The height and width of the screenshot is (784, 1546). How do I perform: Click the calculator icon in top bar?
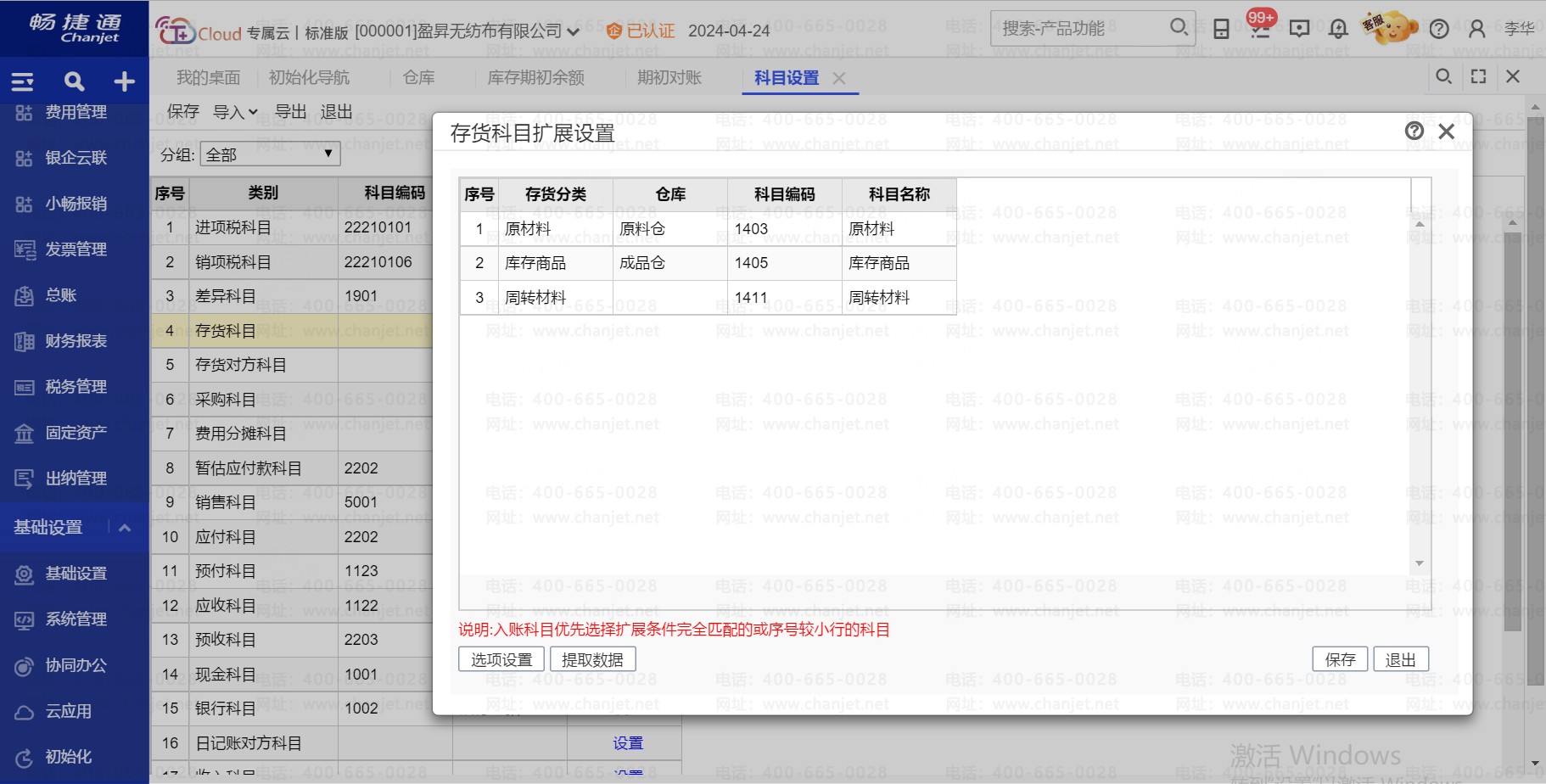[1221, 29]
